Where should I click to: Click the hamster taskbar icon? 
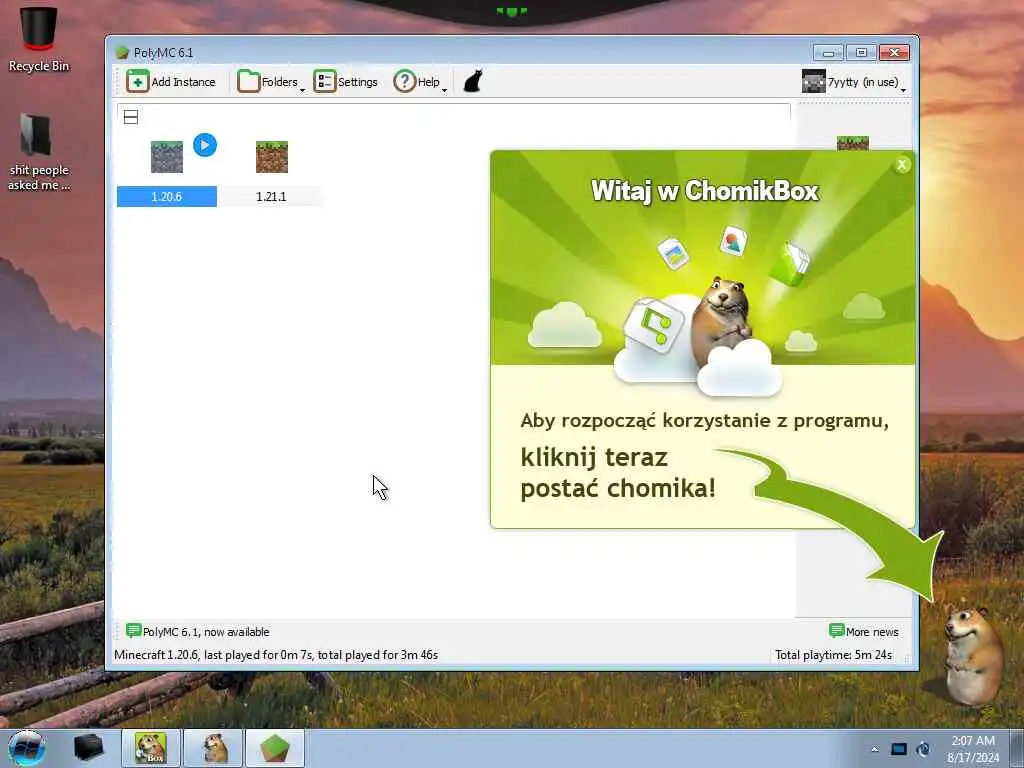pyautogui.click(x=214, y=748)
